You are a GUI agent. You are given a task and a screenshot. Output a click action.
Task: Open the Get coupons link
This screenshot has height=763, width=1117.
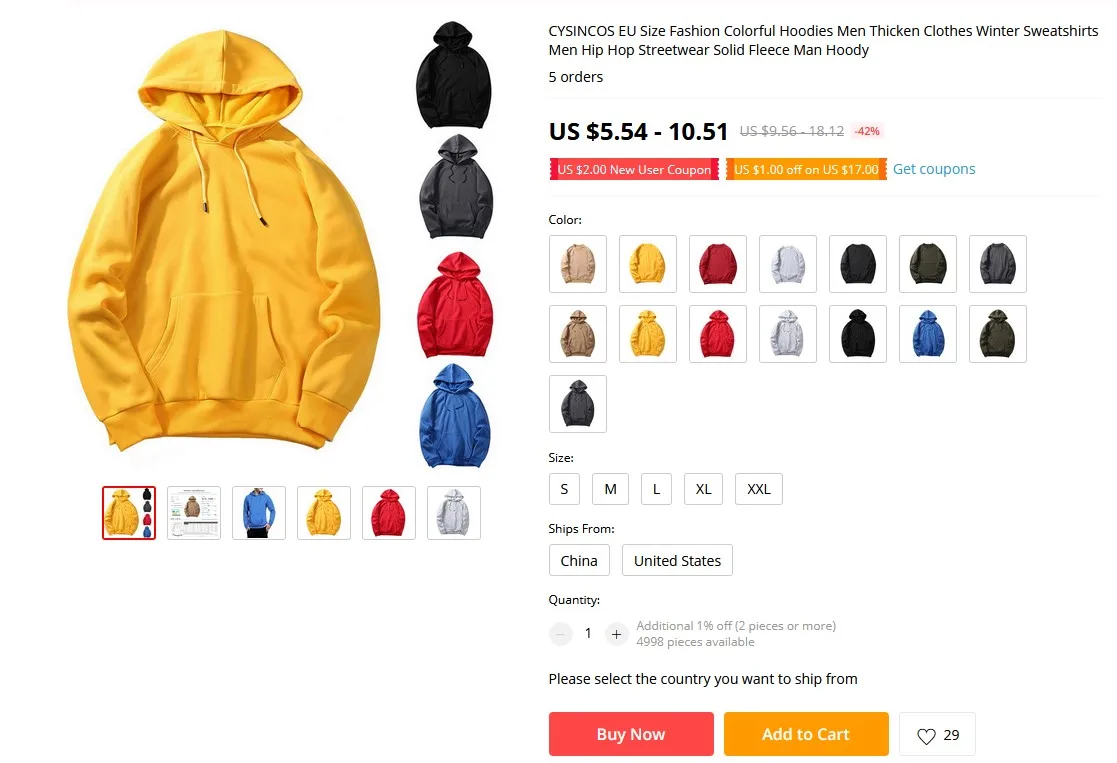point(934,169)
